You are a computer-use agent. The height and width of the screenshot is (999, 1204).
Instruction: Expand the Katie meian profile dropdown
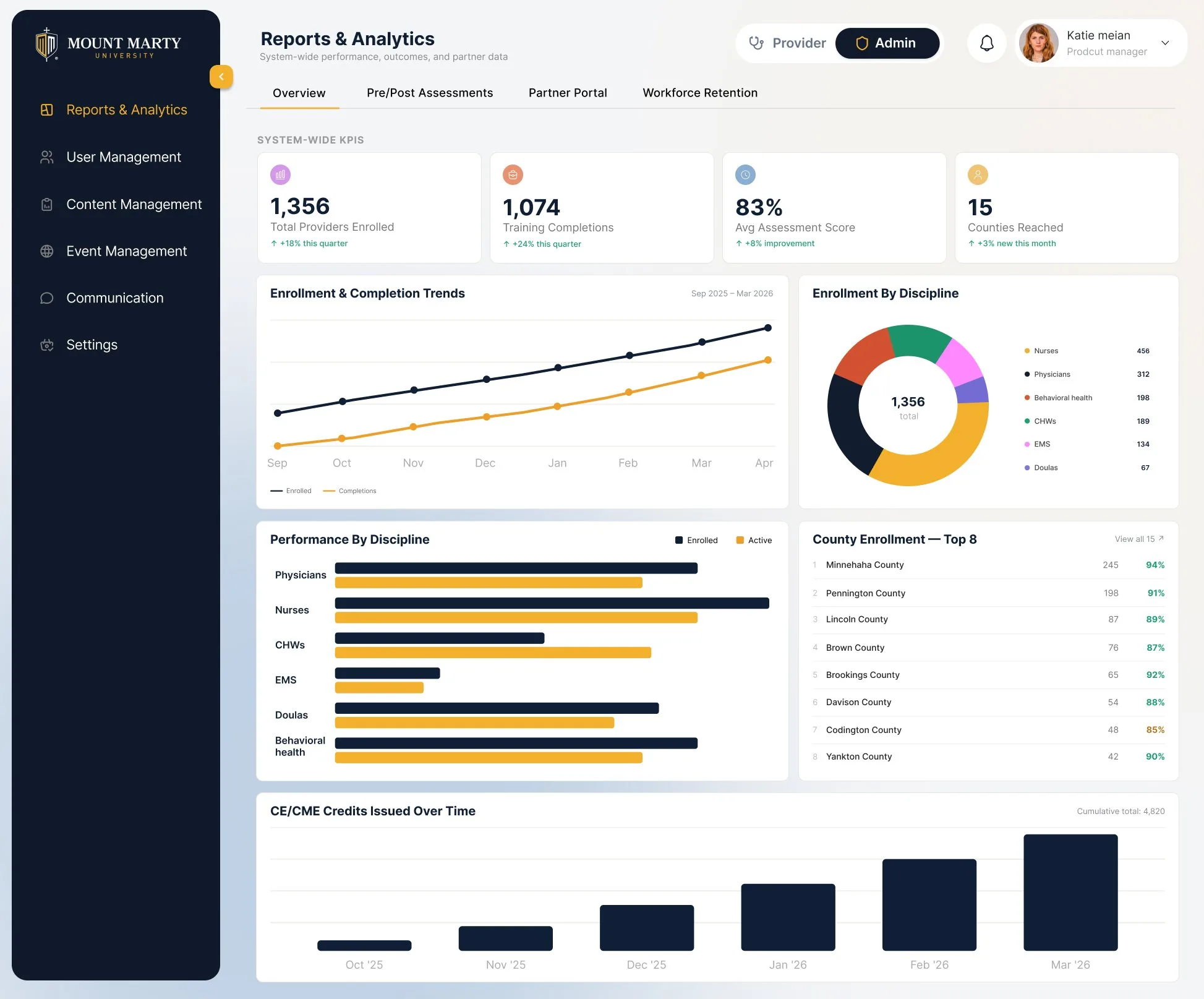click(1165, 43)
